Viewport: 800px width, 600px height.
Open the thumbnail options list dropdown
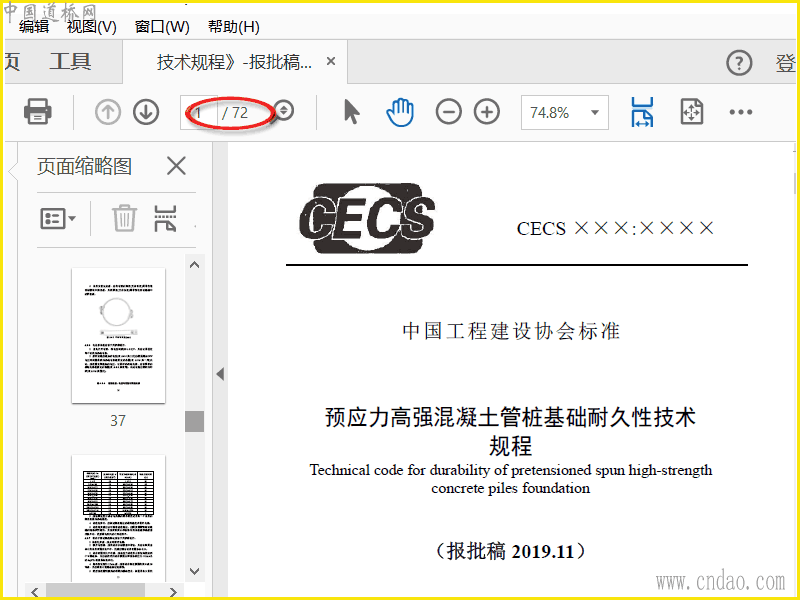coord(57,218)
